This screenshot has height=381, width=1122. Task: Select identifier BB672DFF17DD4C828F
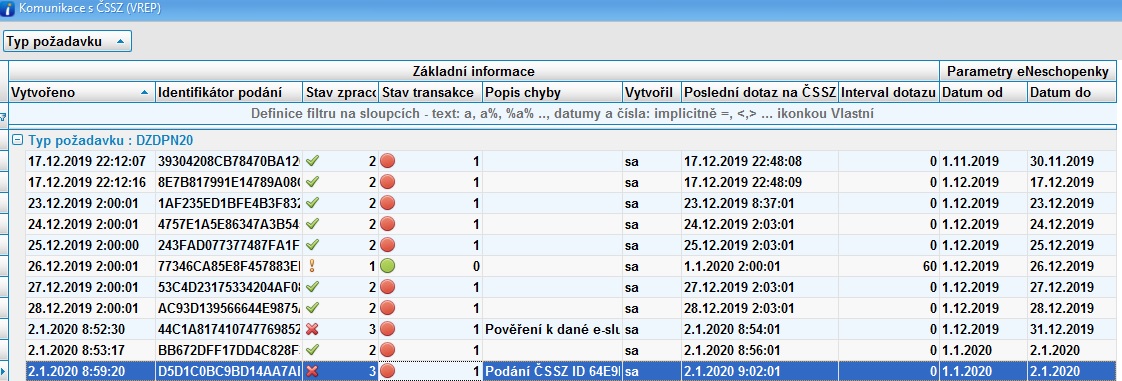point(228,350)
